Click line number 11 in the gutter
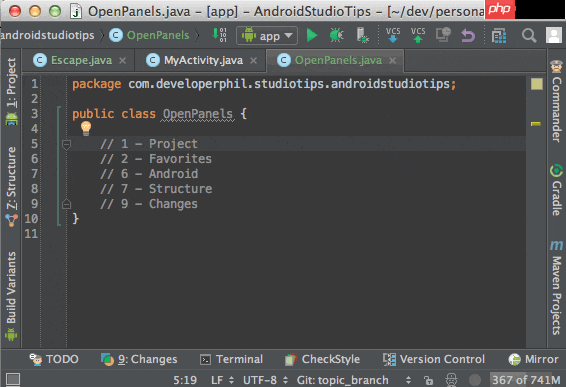Viewport: 566px width, 387px height. tap(31, 234)
